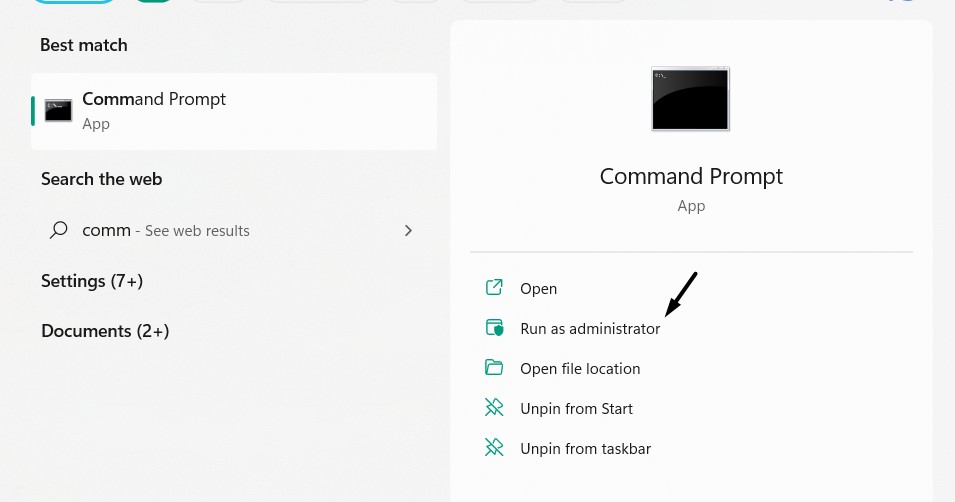The height and width of the screenshot is (502, 955).
Task: Click the large Command Prompt preview icon
Action: (x=690, y=99)
